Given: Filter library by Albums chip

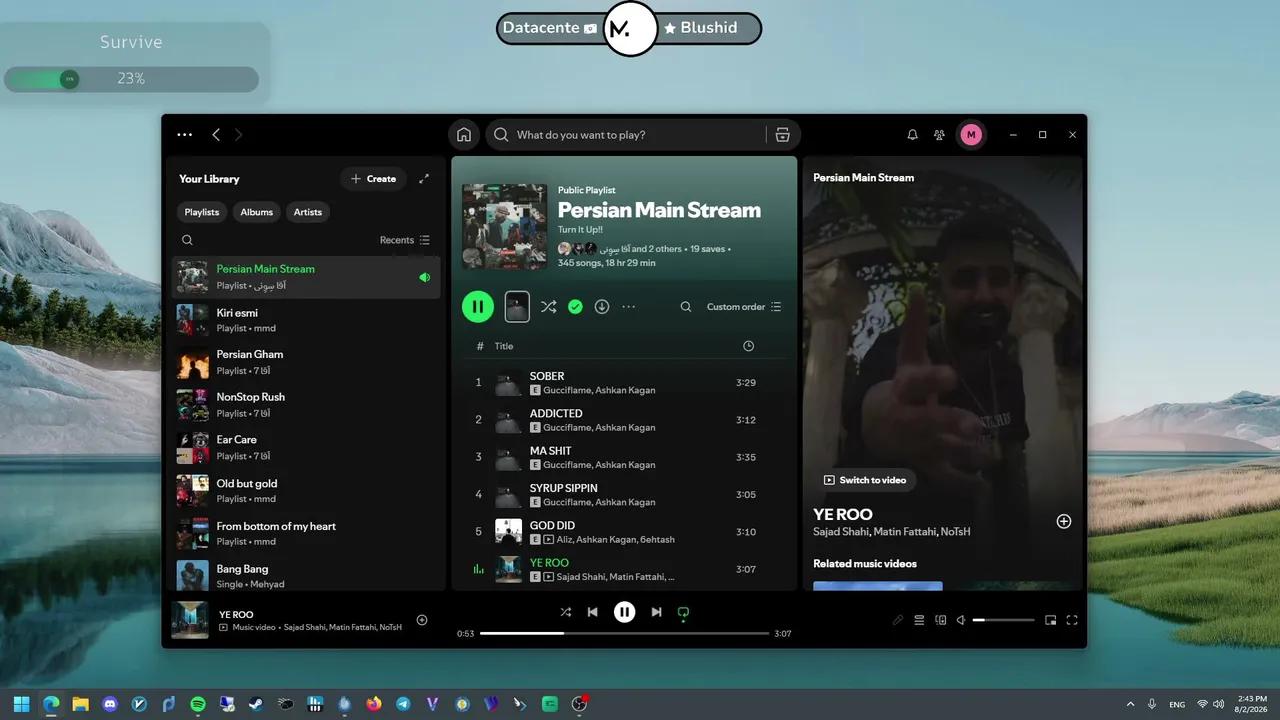Looking at the screenshot, I should tap(256, 212).
